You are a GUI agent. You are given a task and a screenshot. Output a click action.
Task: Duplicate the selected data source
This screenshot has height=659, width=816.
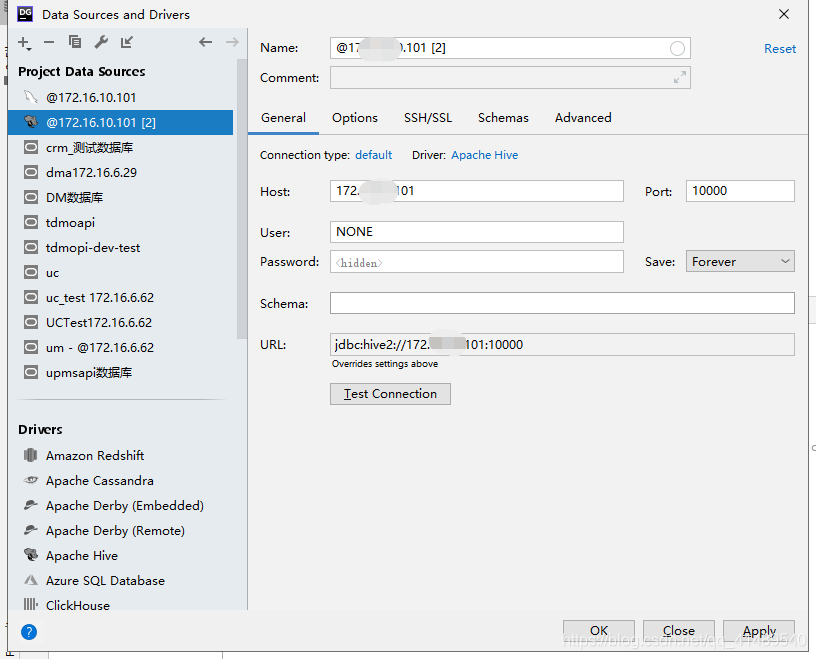coord(75,42)
